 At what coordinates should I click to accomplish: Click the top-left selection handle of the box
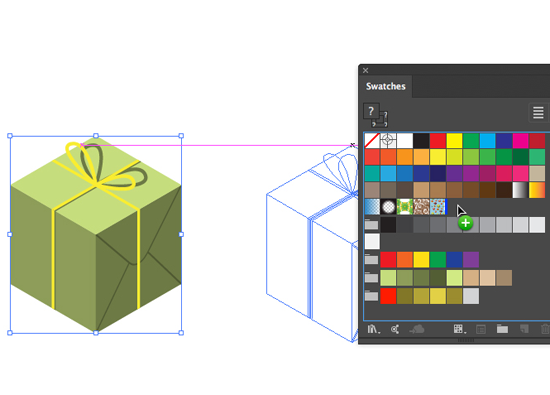[10, 136]
